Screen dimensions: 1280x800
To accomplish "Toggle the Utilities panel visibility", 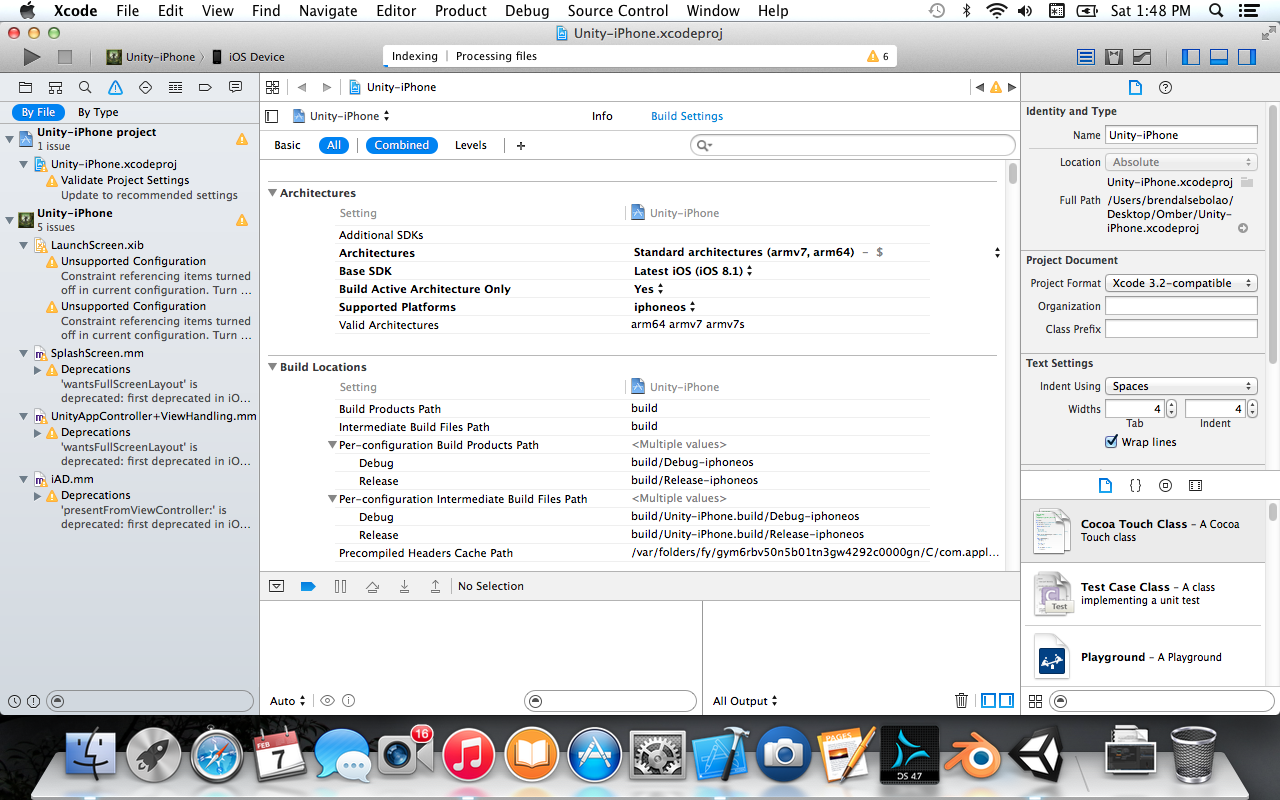I will 1246,57.
